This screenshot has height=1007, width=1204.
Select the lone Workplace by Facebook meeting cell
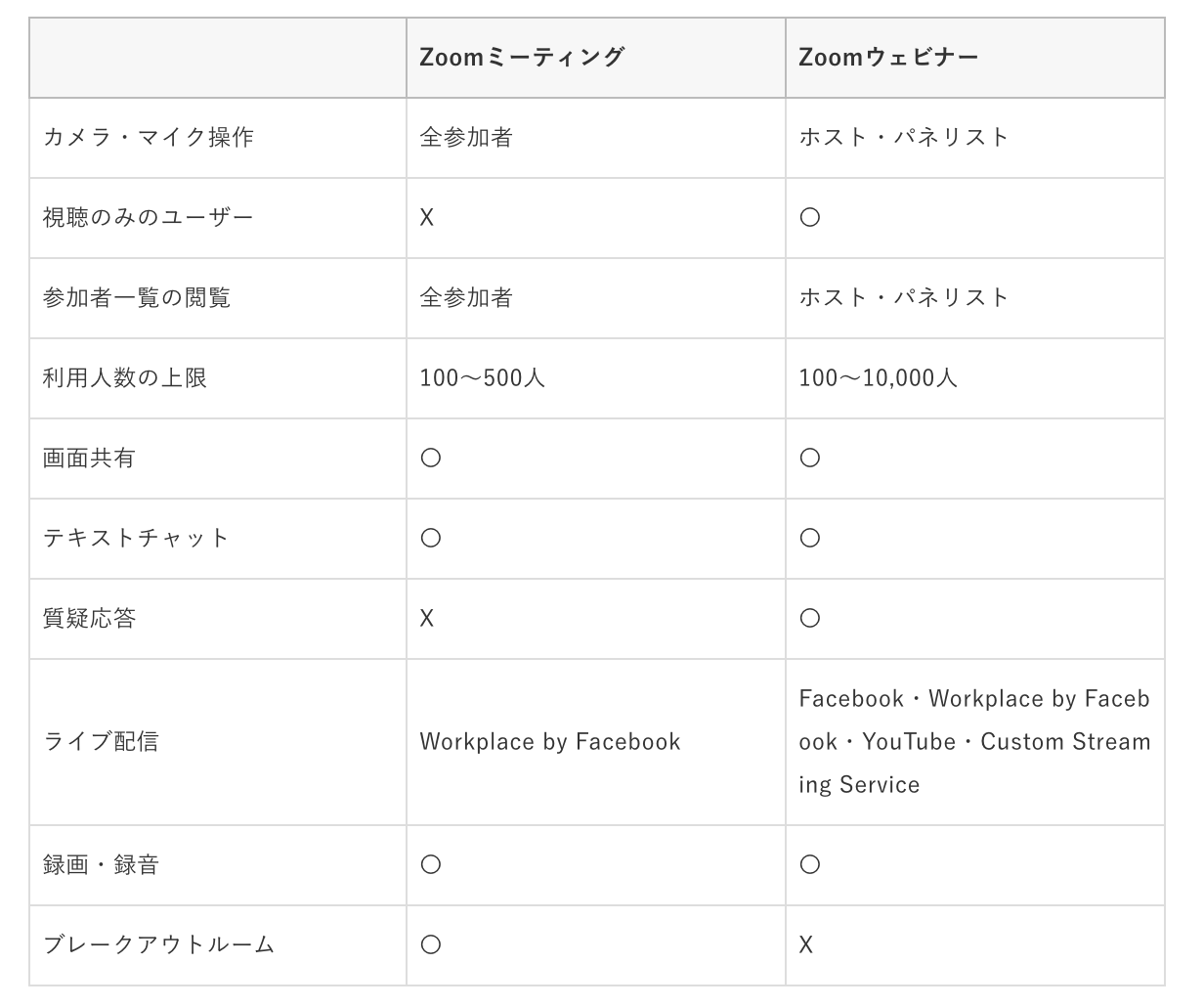[549, 742]
